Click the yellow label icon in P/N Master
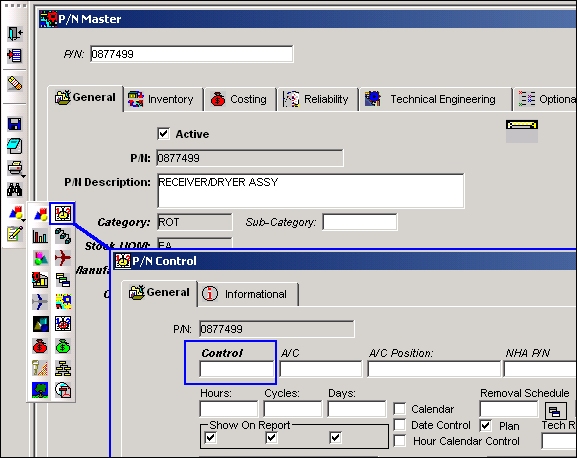 [522, 125]
